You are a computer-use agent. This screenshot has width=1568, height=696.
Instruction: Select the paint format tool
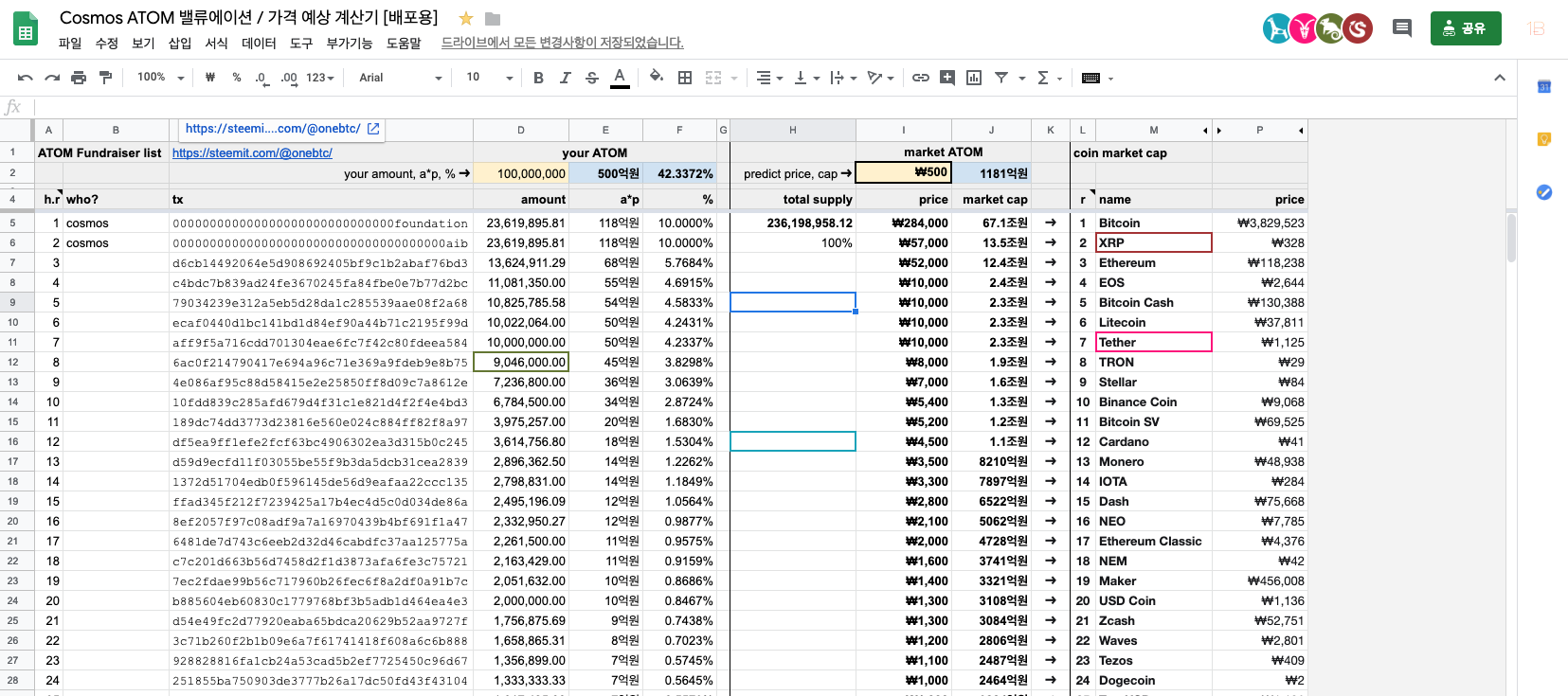coord(105,78)
